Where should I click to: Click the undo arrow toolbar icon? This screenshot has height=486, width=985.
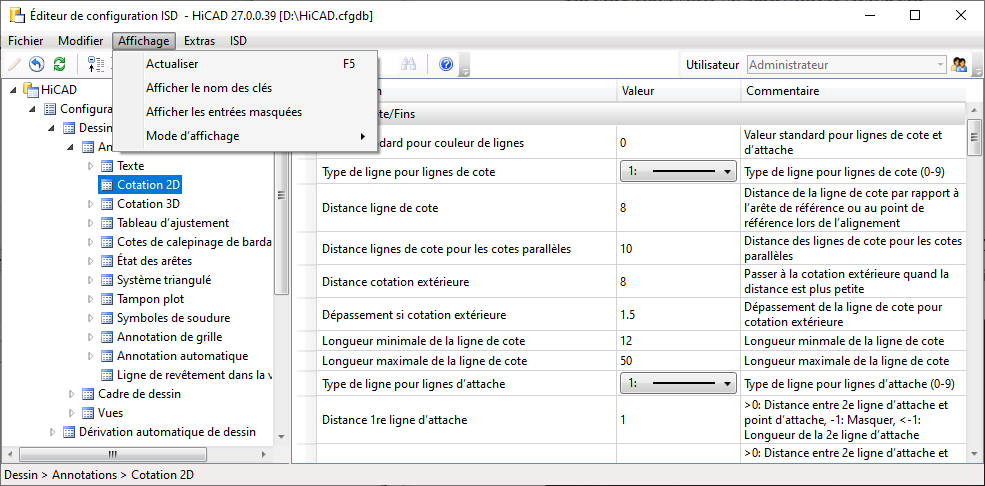(x=36, y=65)
